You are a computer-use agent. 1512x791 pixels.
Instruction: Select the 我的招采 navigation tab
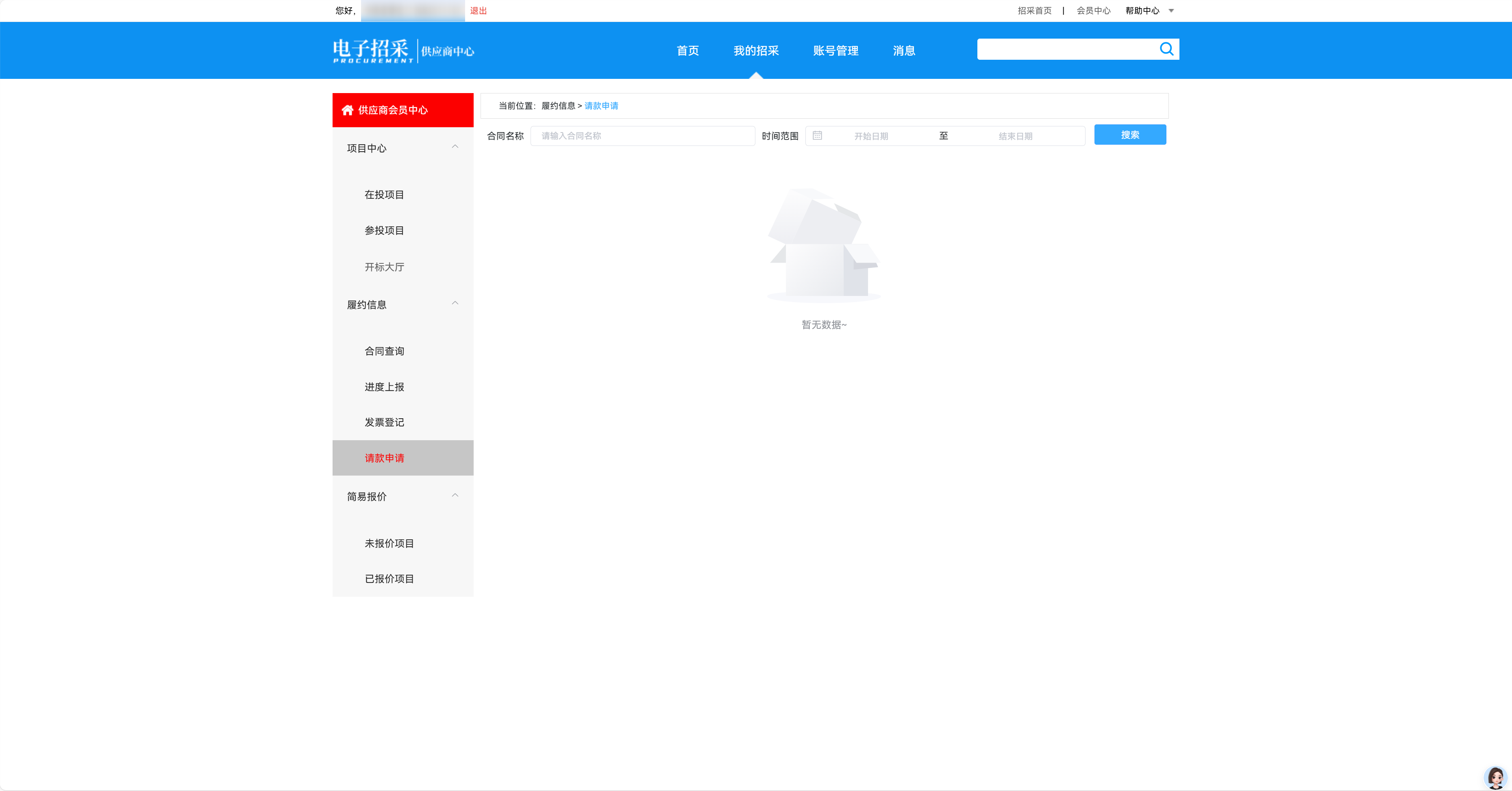756,51
